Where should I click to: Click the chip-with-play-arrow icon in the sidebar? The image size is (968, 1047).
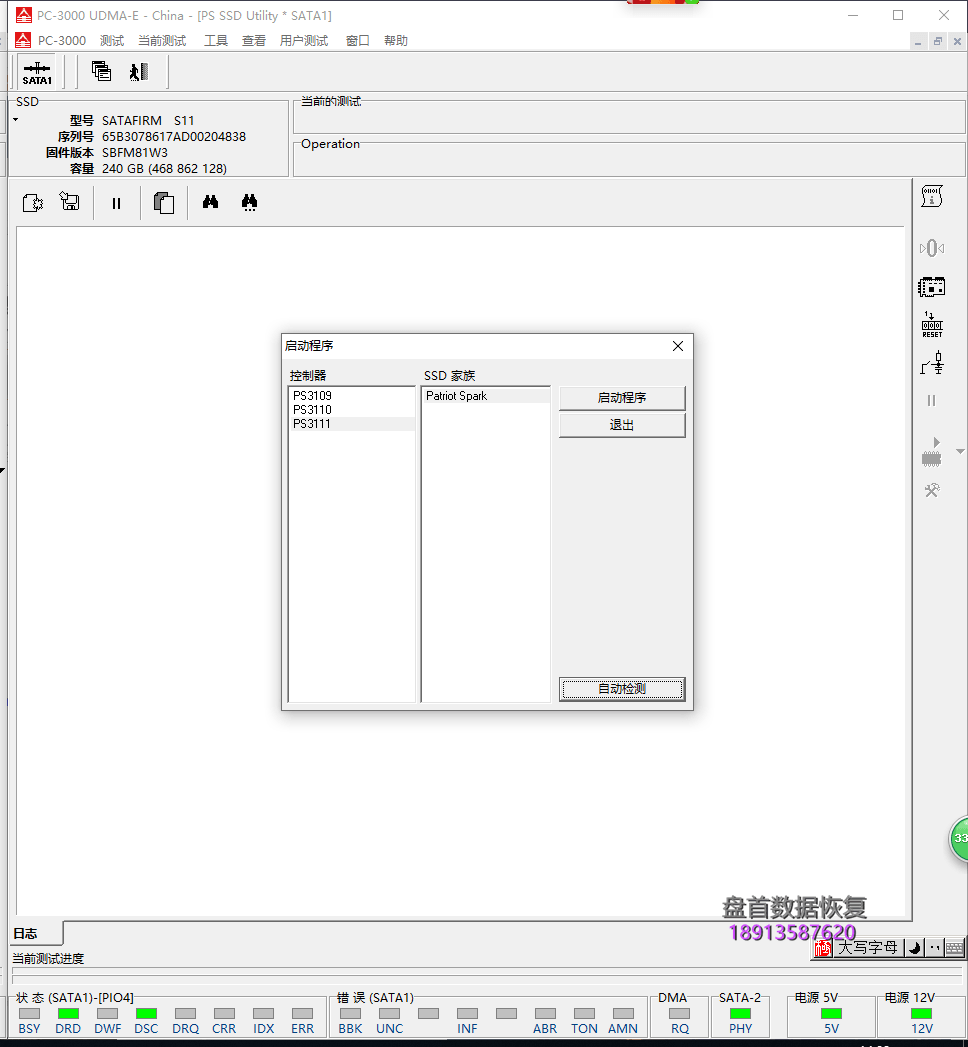click(931, 452)
